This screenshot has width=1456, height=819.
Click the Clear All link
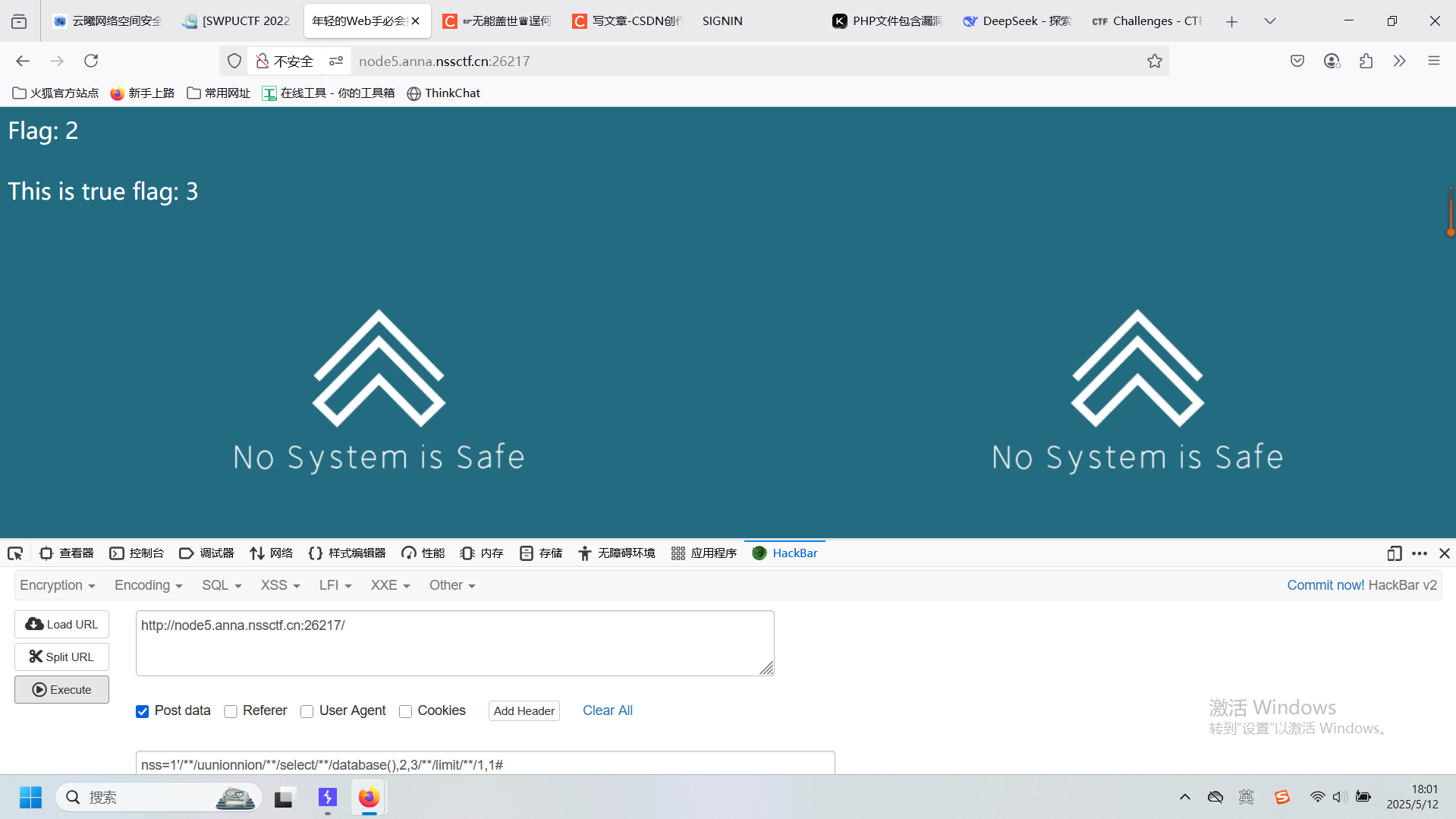click(607, 710)
